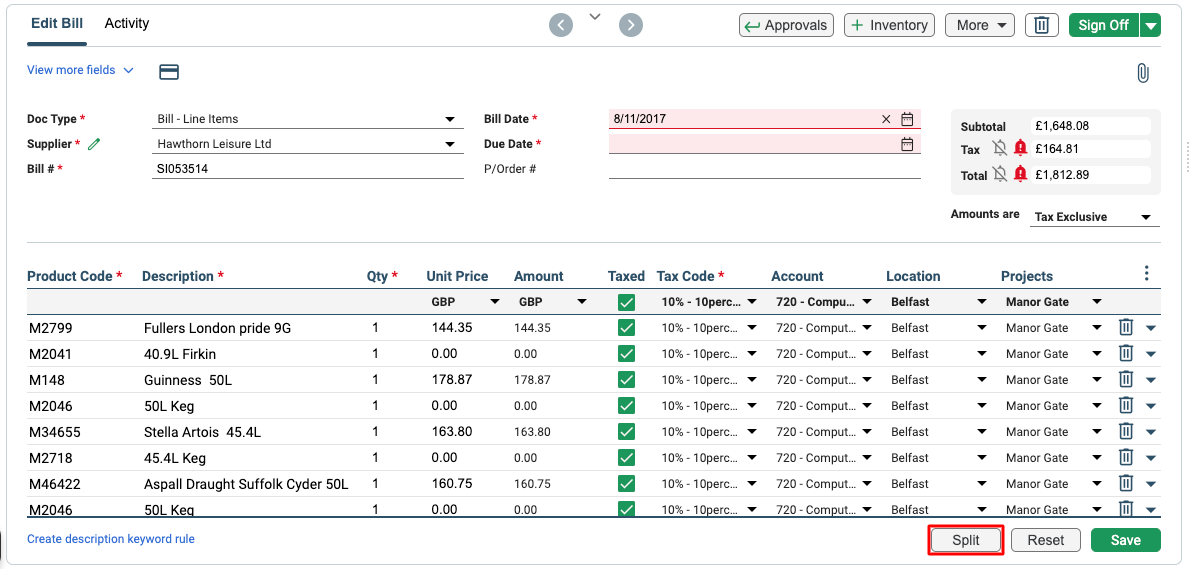Screen dimensions: 1190x569
Task: Click the credit card payment icon
Action: [x=168, y=72]
